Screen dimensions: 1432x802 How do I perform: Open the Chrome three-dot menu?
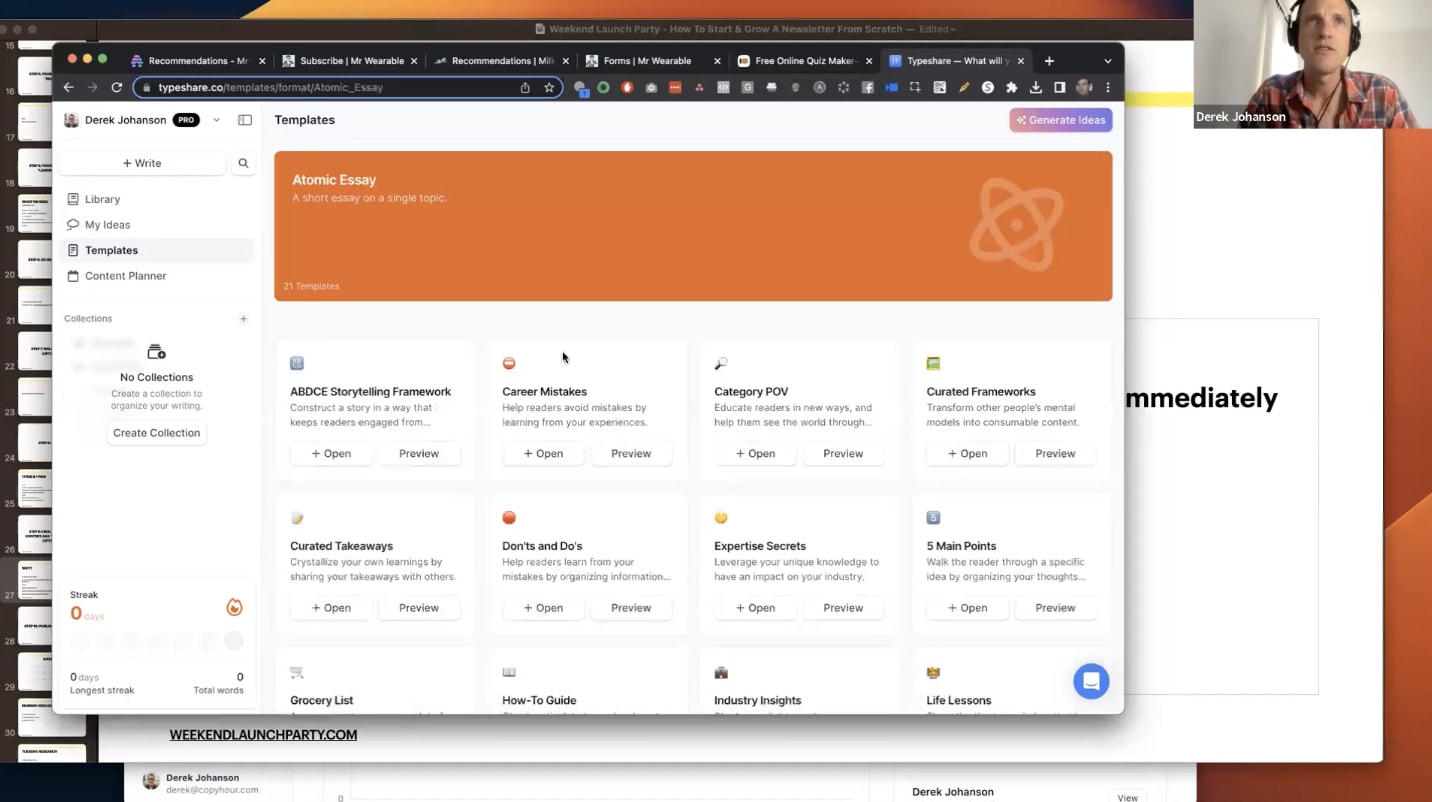pos(1107,87)
